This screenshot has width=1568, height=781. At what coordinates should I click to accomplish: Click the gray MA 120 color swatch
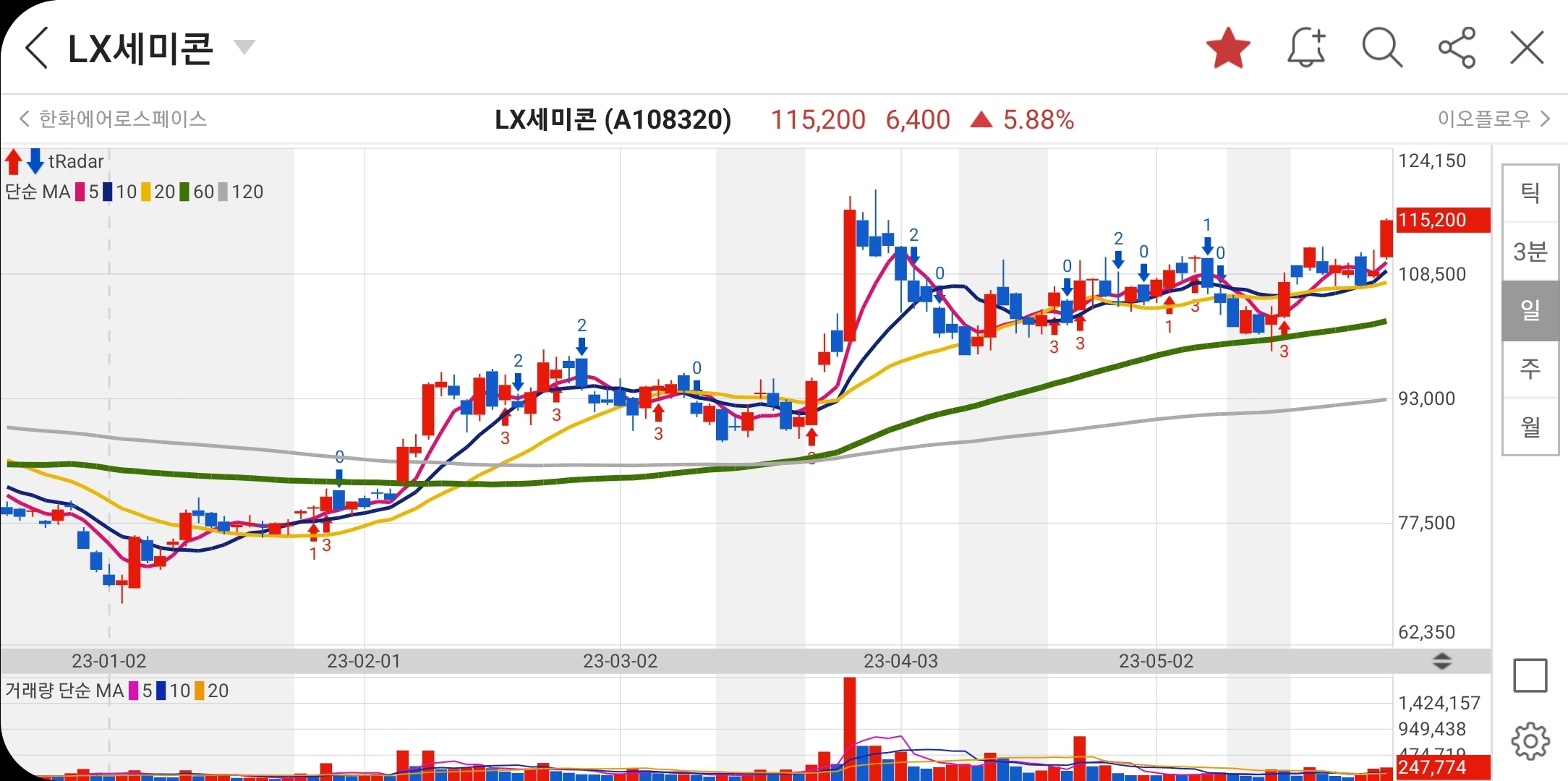pos(223,192)
